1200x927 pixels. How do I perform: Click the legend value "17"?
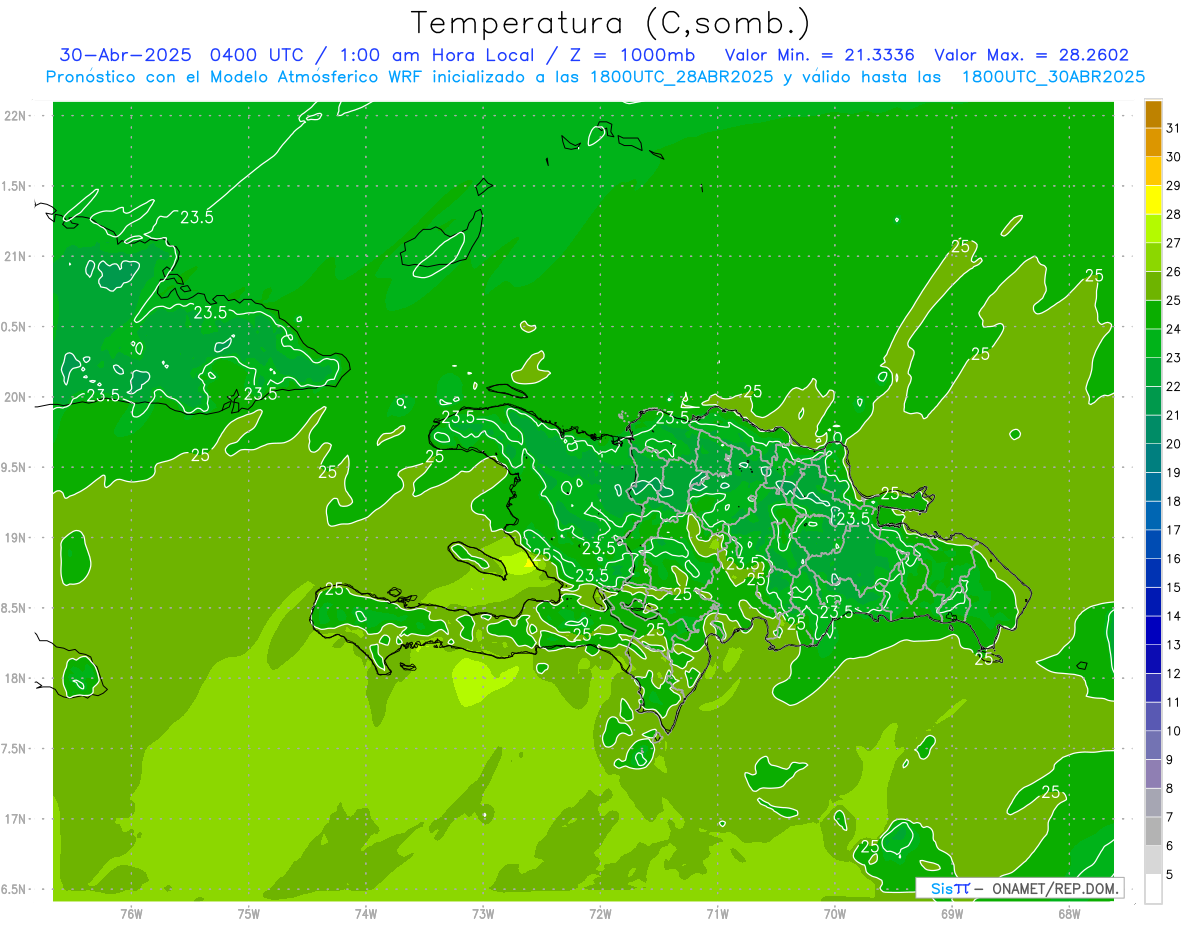tap(1173, 530)
